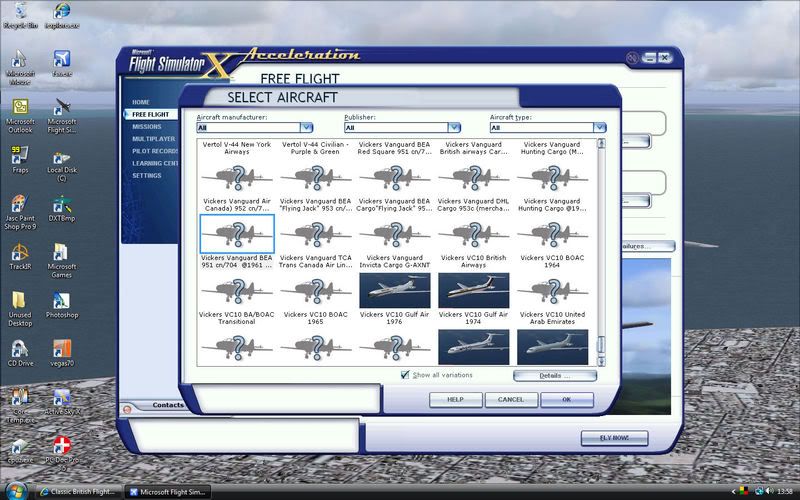Open SETTINGS in the sidebar menu
This screenshot has width=800, height=500.
coord(146,176)
